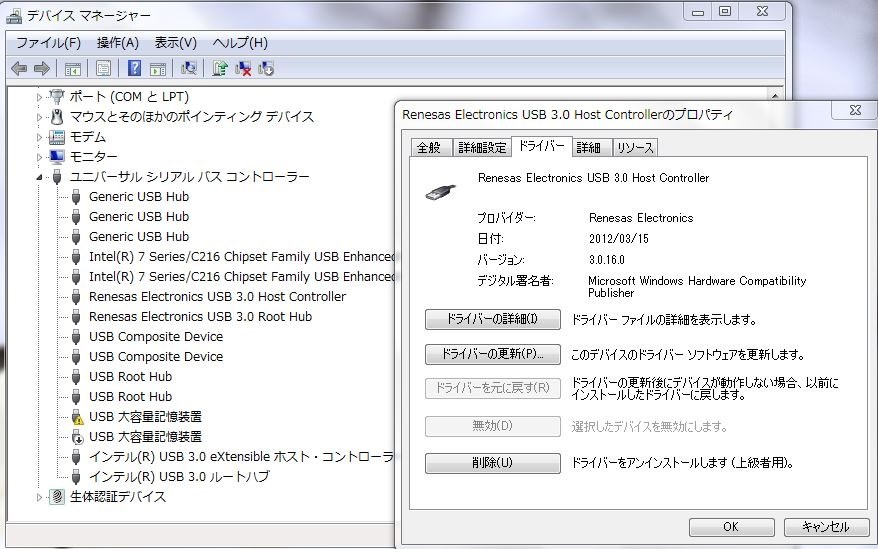Click Update driver software toolbar icon
Screen dimensions: 878x549
tap(220, 68)
